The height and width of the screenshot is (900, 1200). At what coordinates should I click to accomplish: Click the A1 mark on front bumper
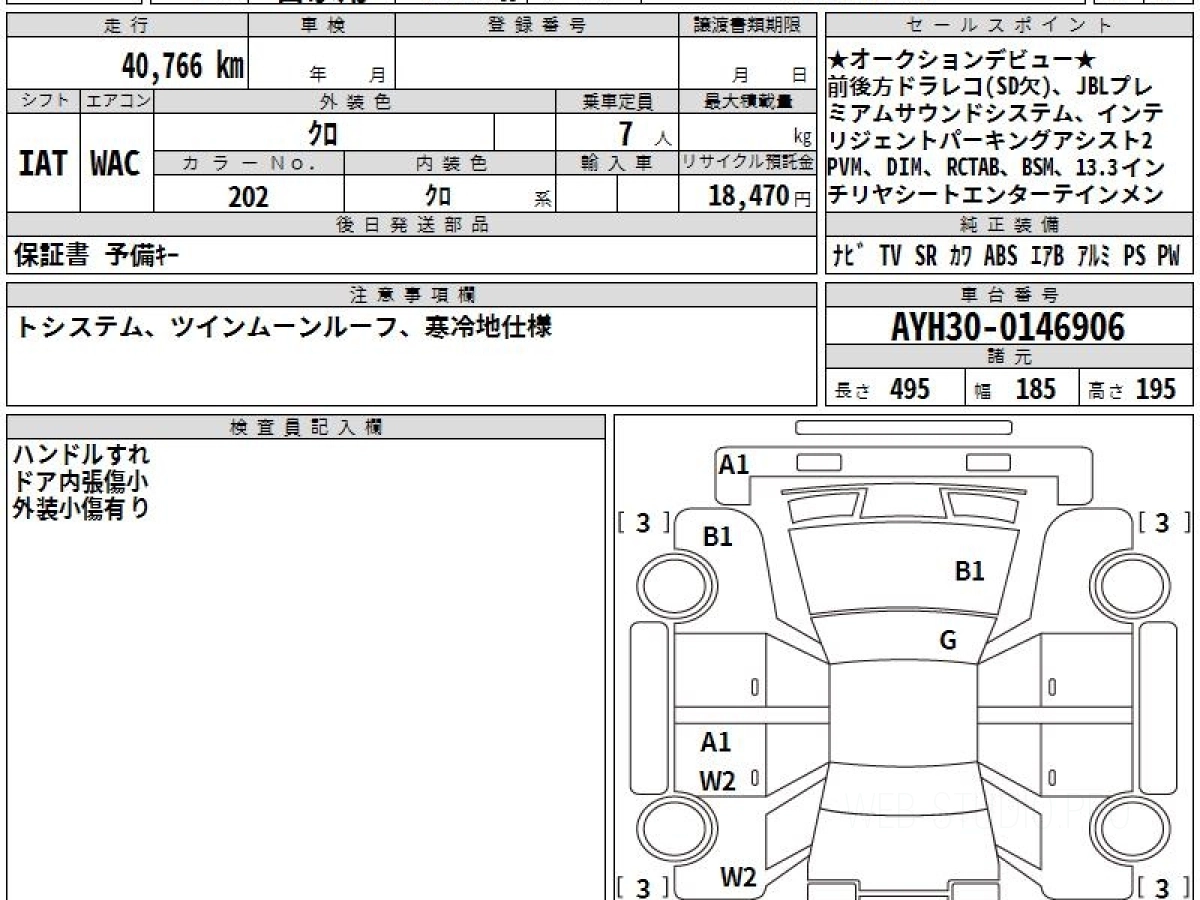pos(734,464)
